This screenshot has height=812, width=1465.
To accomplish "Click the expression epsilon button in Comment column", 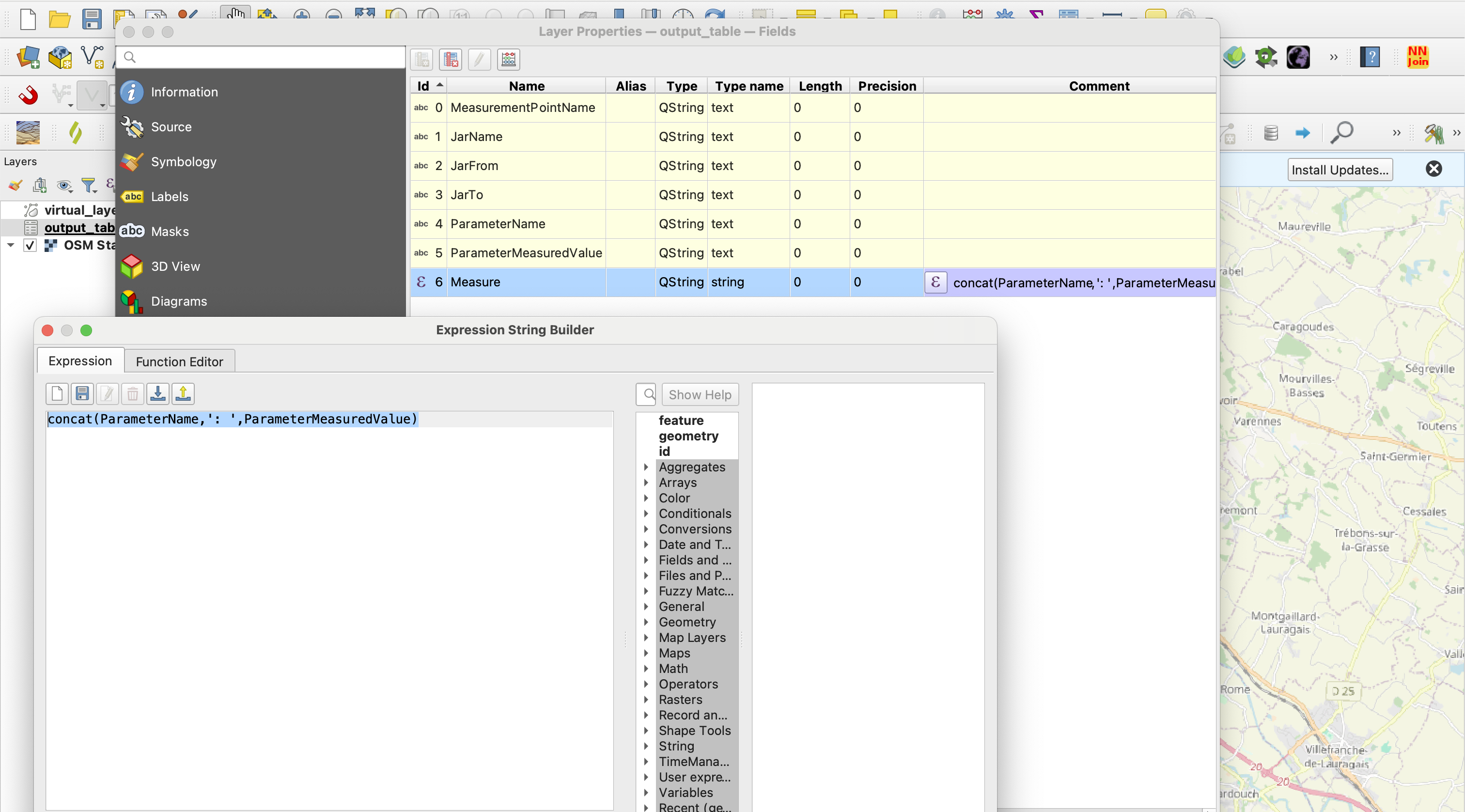I will click(935, 282).
